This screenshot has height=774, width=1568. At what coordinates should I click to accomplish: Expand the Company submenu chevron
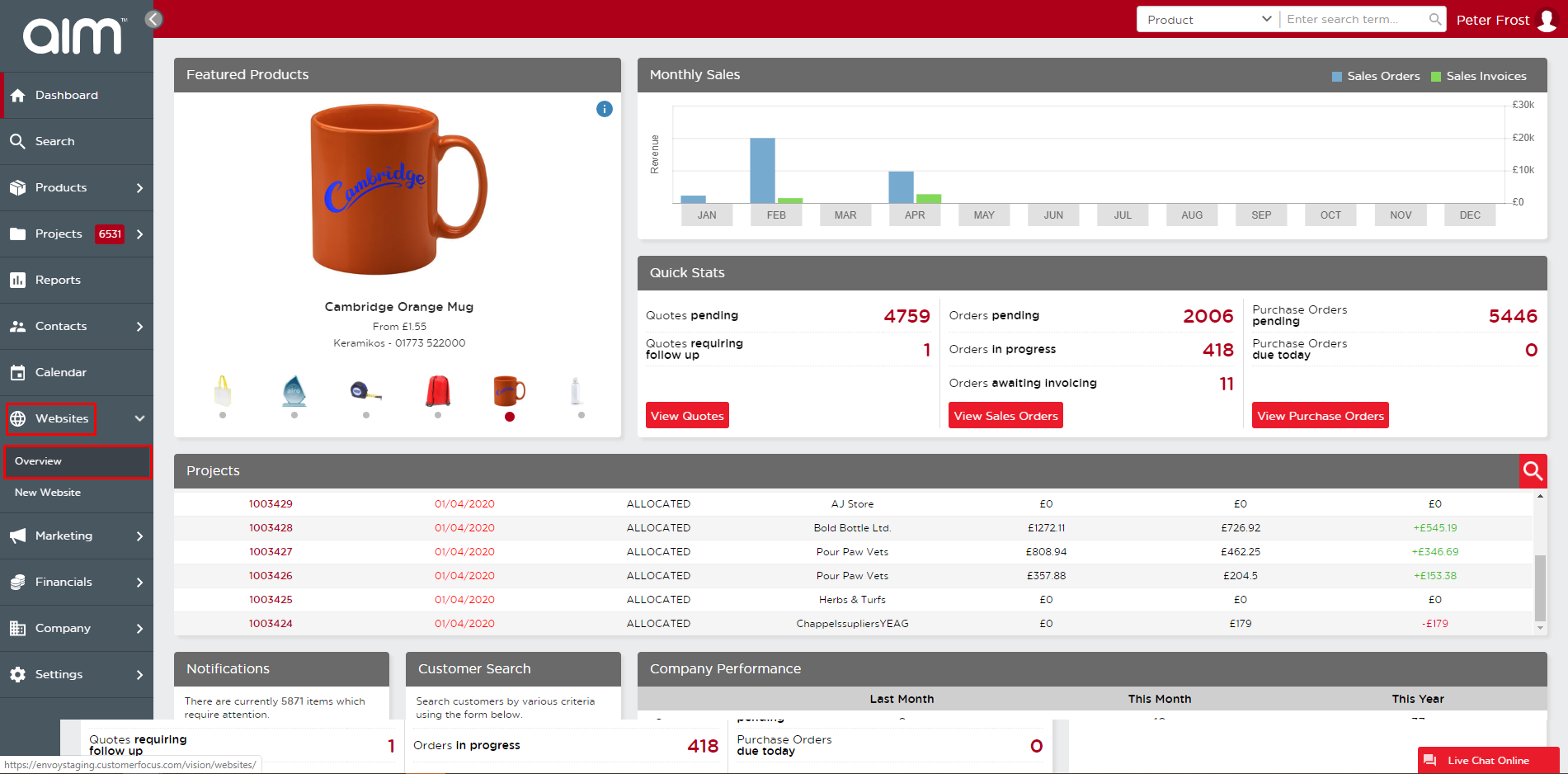point(139,629)
